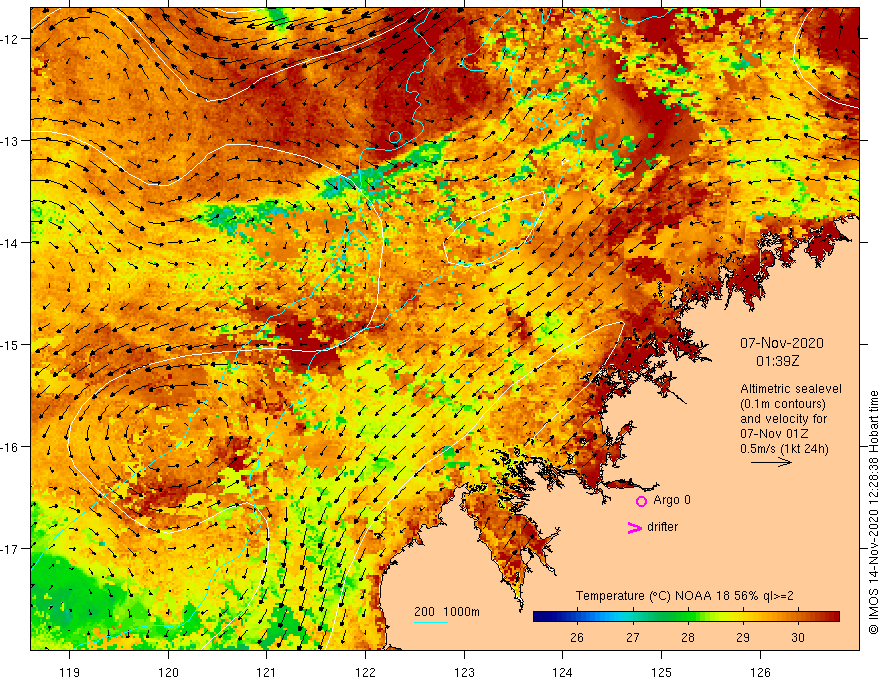
Task: Click the longitude axis label 121
Action: (x=267, y=672)
